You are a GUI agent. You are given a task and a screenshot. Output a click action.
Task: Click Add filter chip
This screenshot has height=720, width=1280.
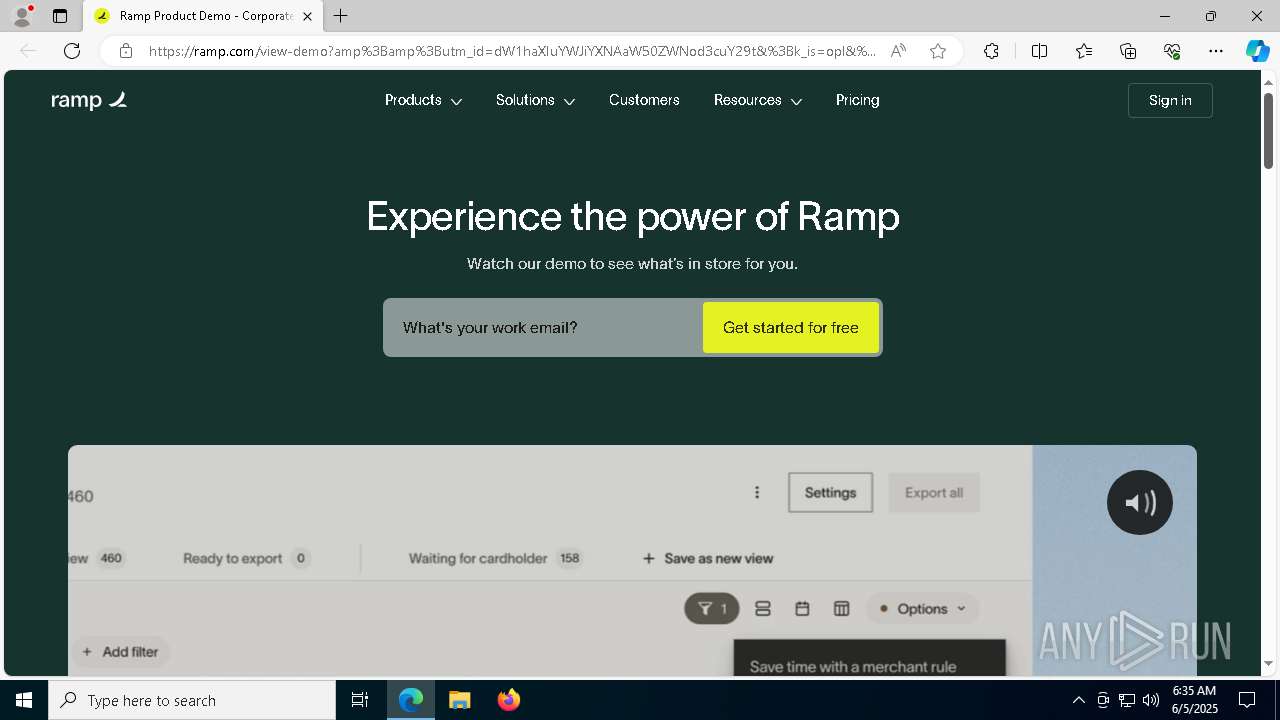point(120,652)
